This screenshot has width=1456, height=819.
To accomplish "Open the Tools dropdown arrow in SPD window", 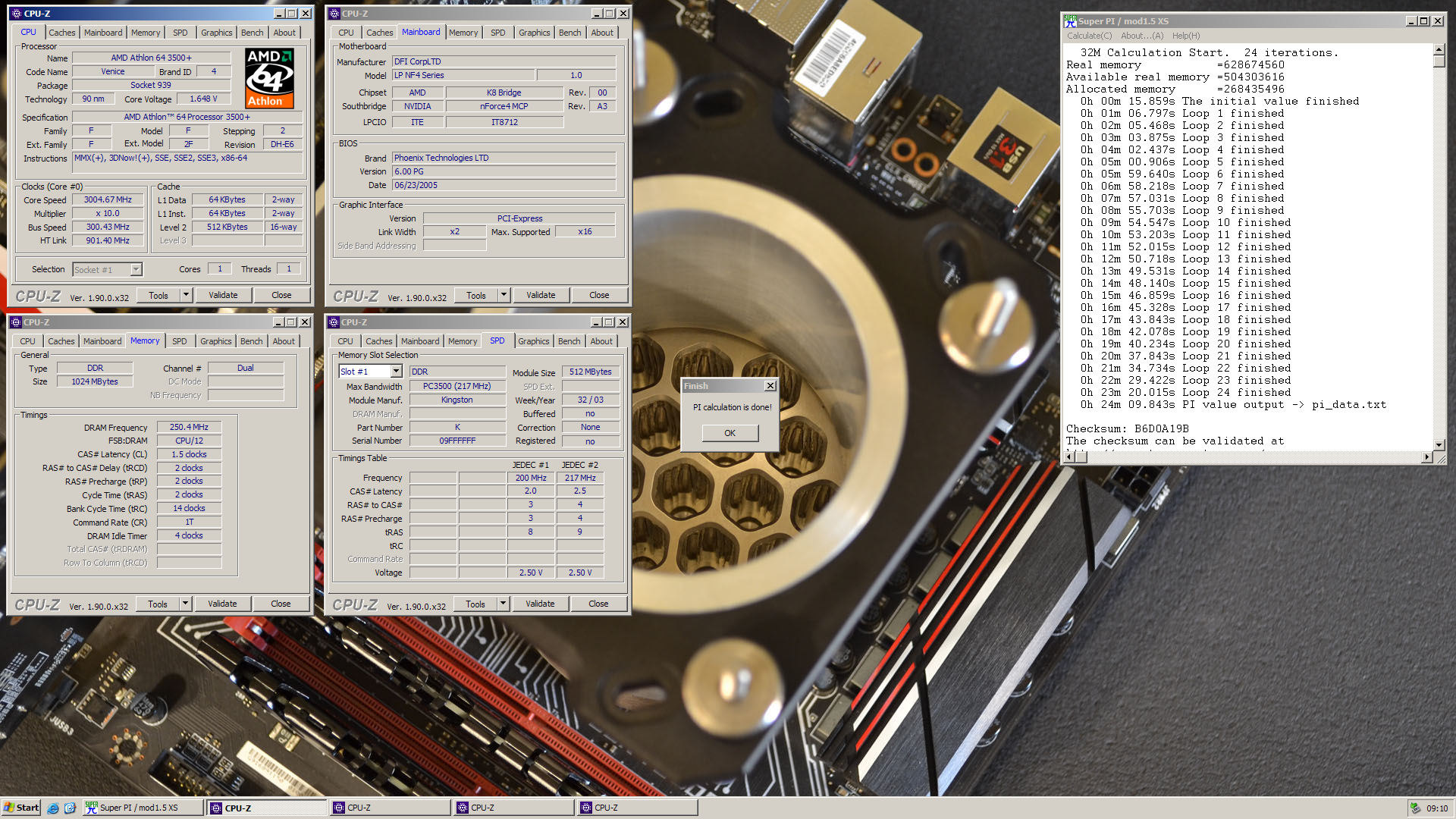I will 503,604.
